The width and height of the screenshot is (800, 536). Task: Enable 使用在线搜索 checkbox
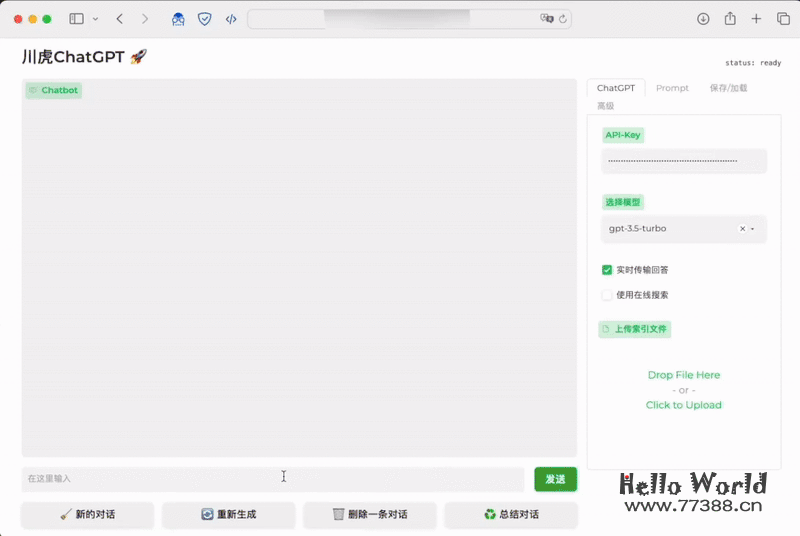(x=607, y=295)
